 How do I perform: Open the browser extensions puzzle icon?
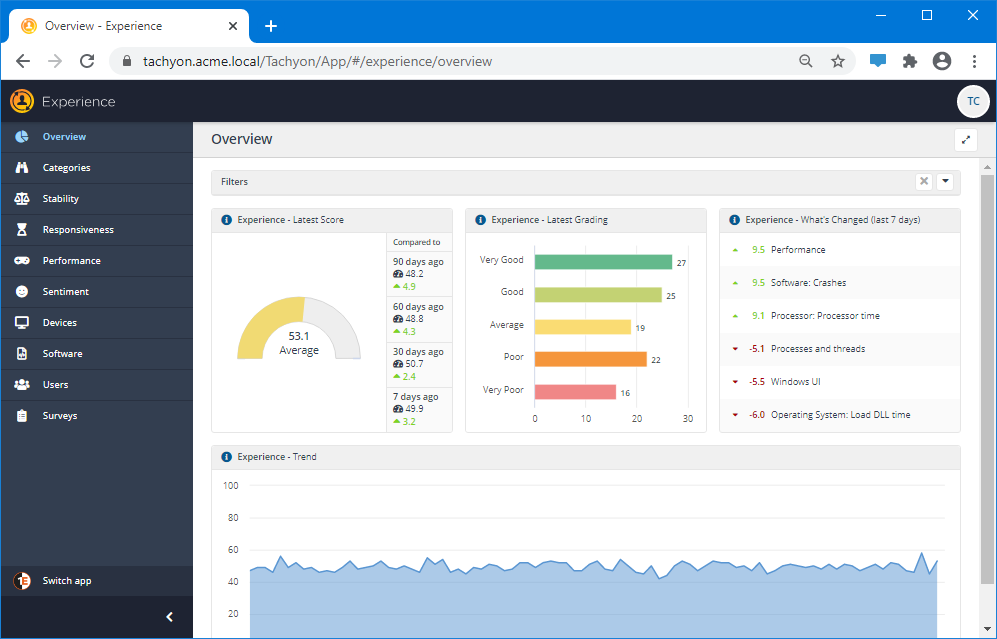pyautogui.click(x=910, y=62)
